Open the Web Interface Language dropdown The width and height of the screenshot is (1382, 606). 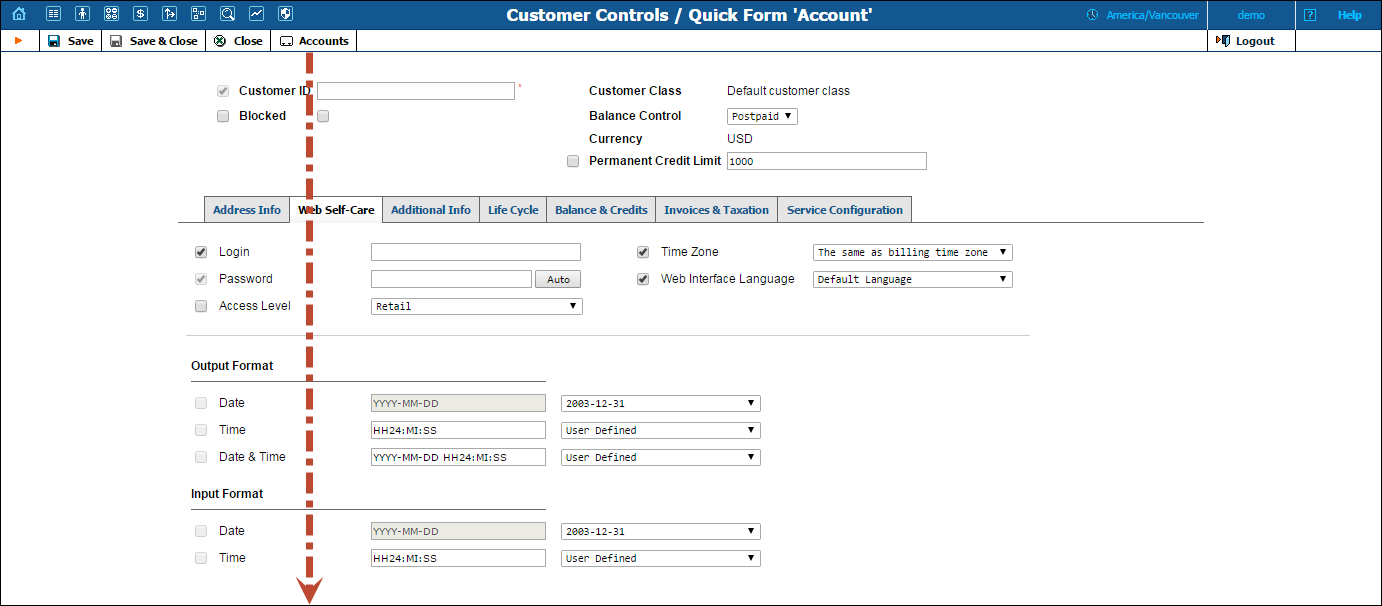[x=913, y=279]
